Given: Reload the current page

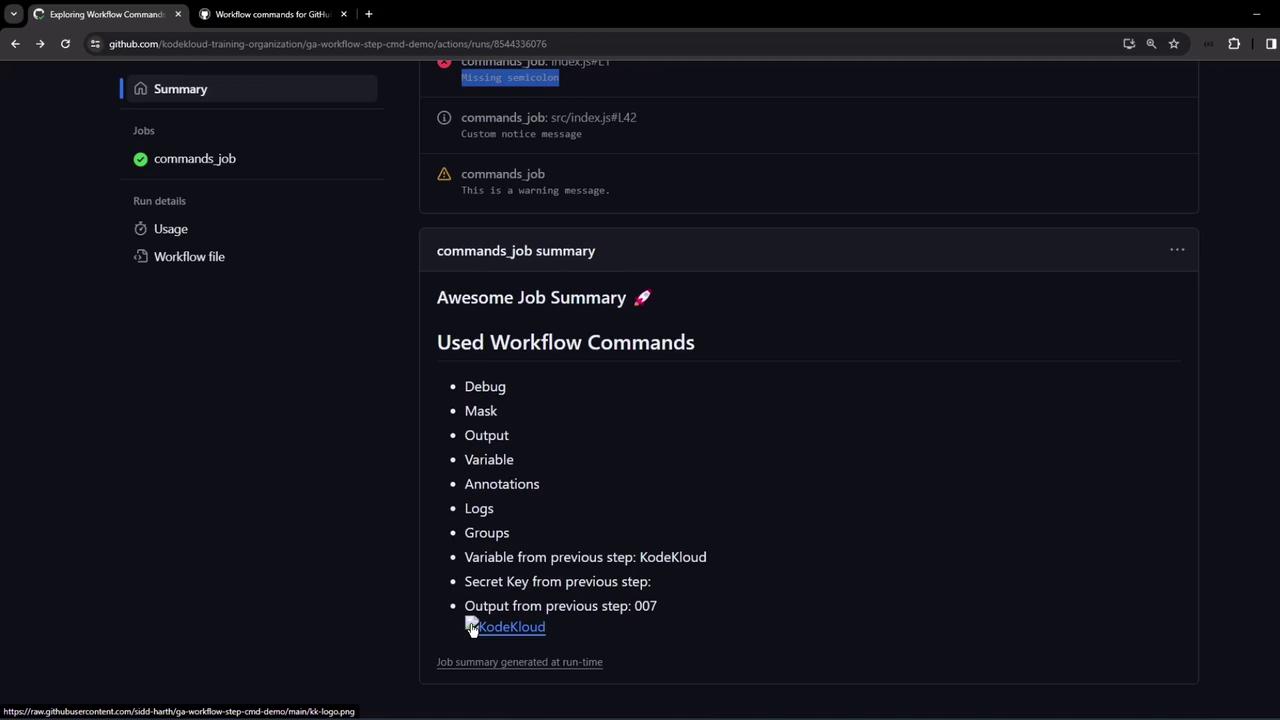Looking at the screenshot, I should pyautogui.click(x=65, y=44).
